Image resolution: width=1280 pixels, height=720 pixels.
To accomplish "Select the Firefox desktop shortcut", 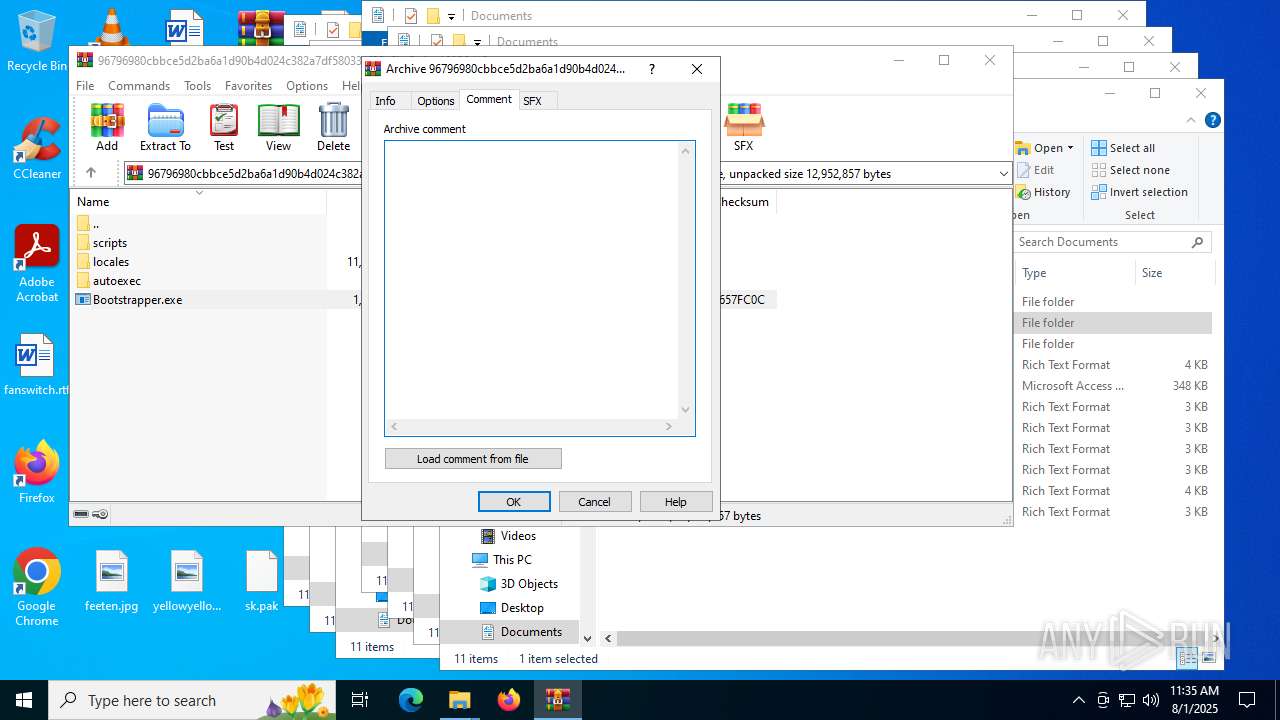I will click(x=37, y=471).
